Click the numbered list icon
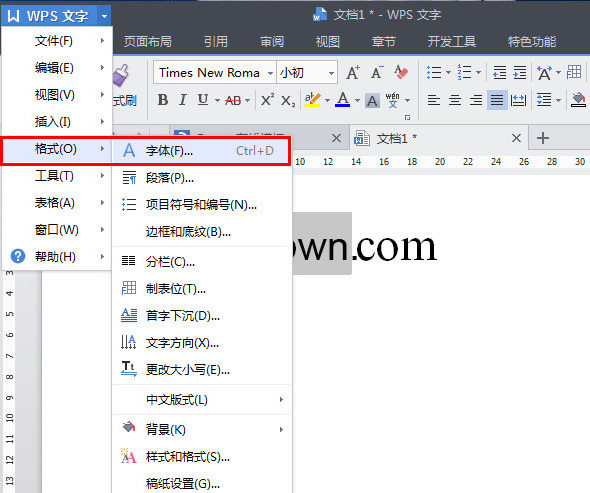This screenshot has height=493, width=590. click(464, 72)
